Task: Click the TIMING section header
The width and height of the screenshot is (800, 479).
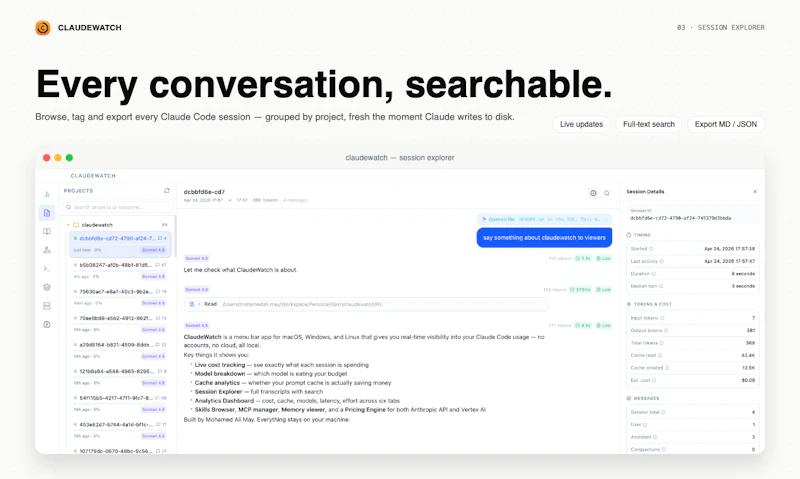Action: tap(642, 235)
